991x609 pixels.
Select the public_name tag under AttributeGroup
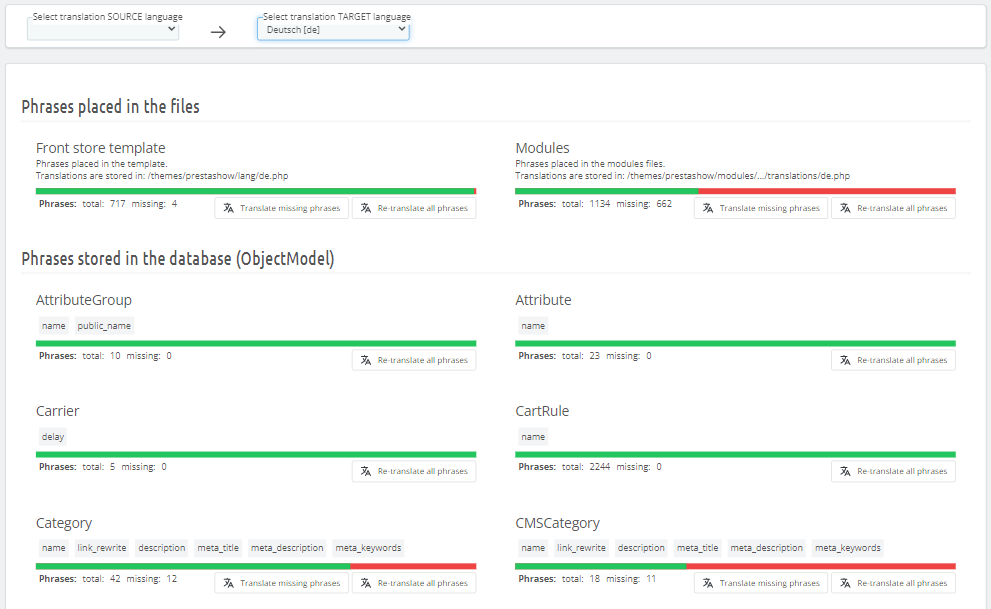[104, 326]
